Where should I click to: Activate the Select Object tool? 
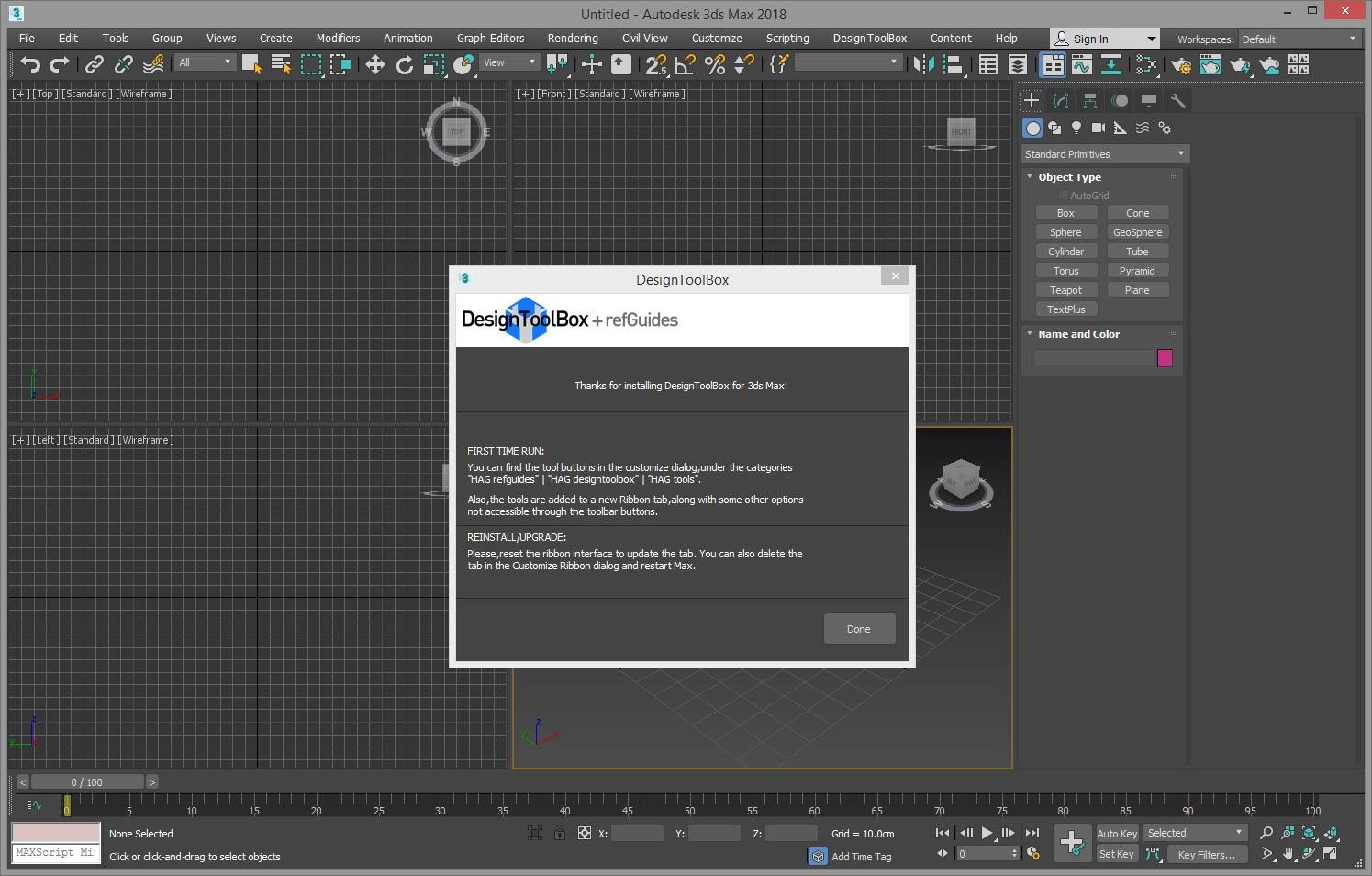tap(251, 63)
